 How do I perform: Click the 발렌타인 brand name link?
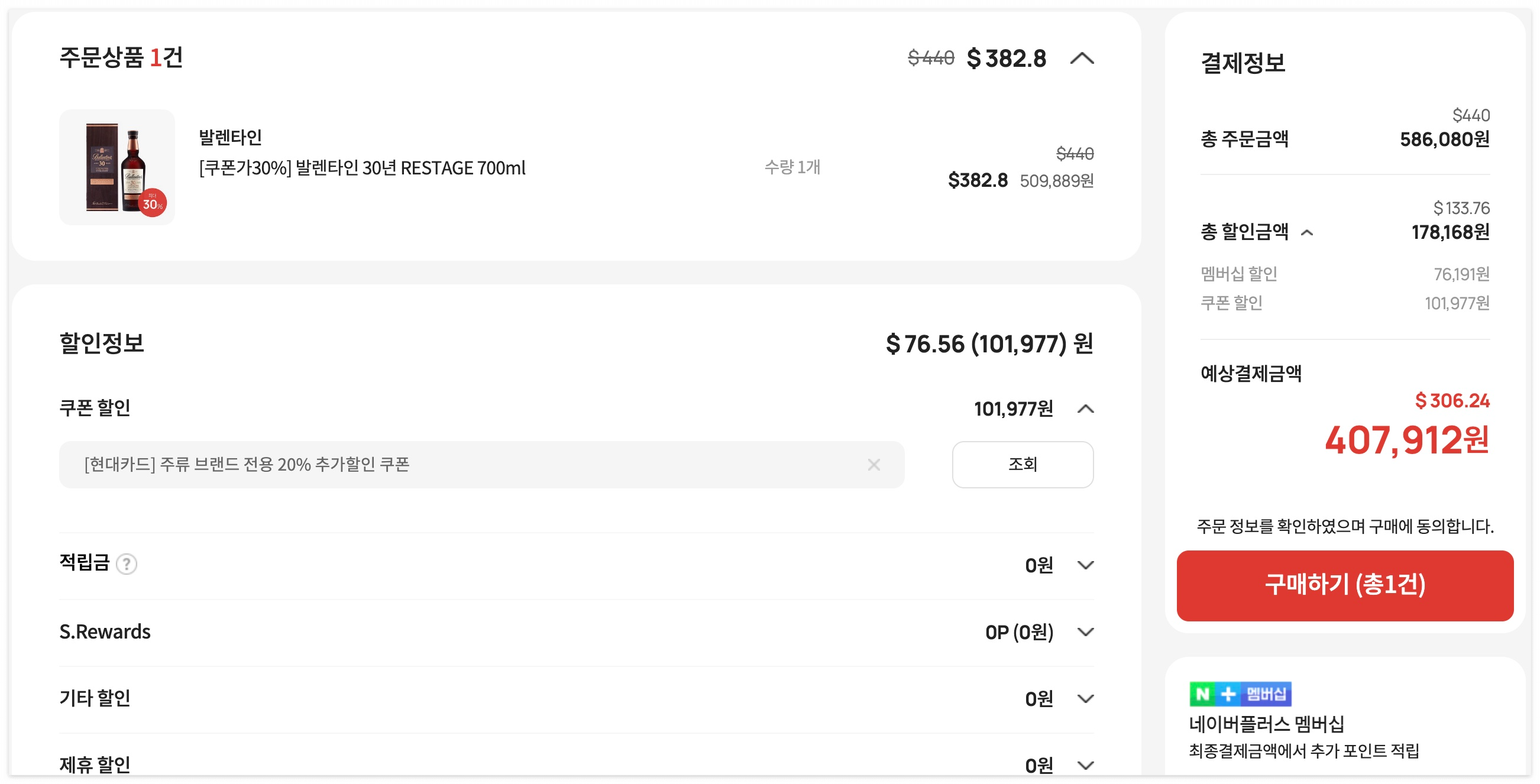(230, 137)
